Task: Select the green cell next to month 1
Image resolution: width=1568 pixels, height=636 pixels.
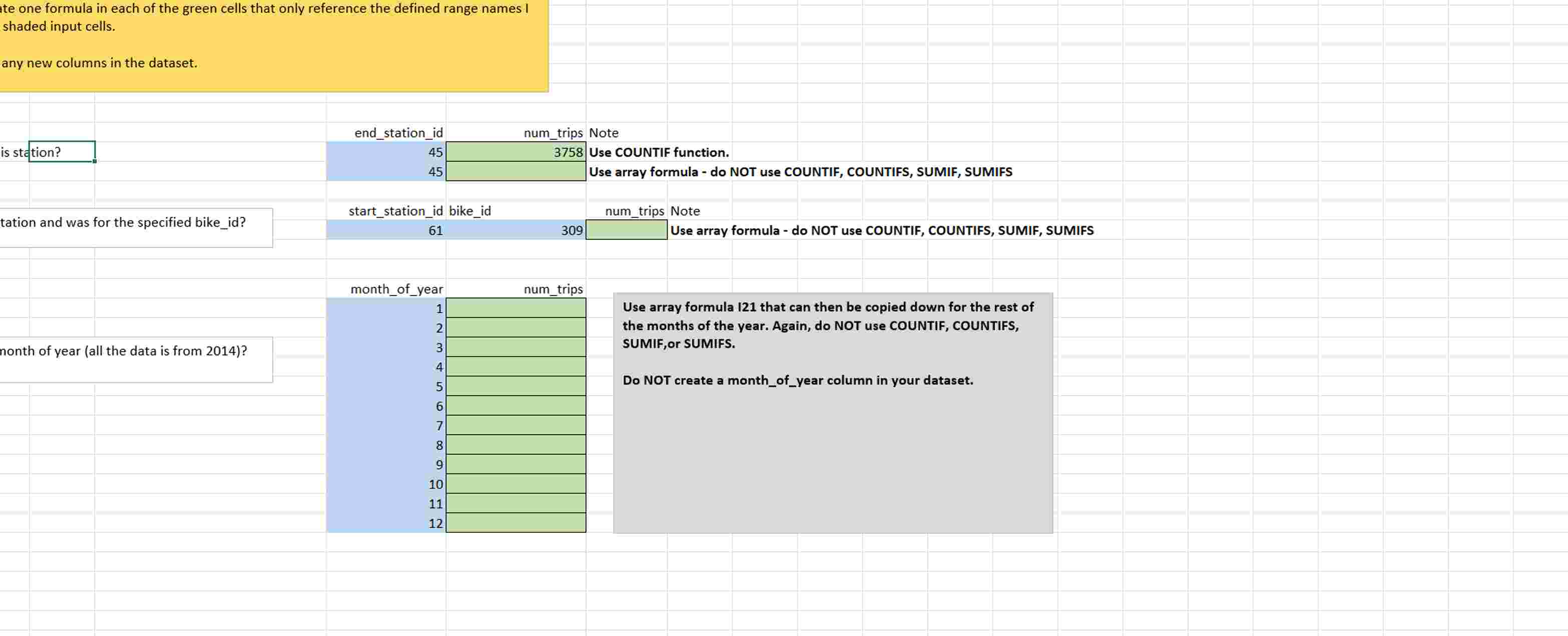Action: pyautogui.click(x=516, y=308)
